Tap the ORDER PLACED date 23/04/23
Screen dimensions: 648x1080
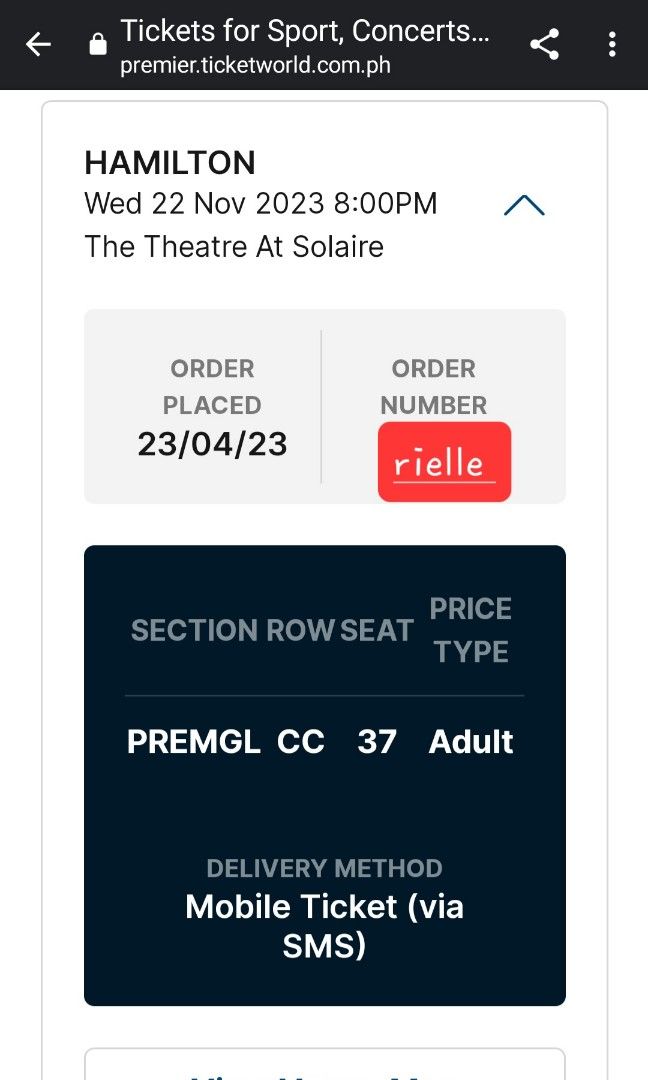pyautogui.click(x=212, y=443)
